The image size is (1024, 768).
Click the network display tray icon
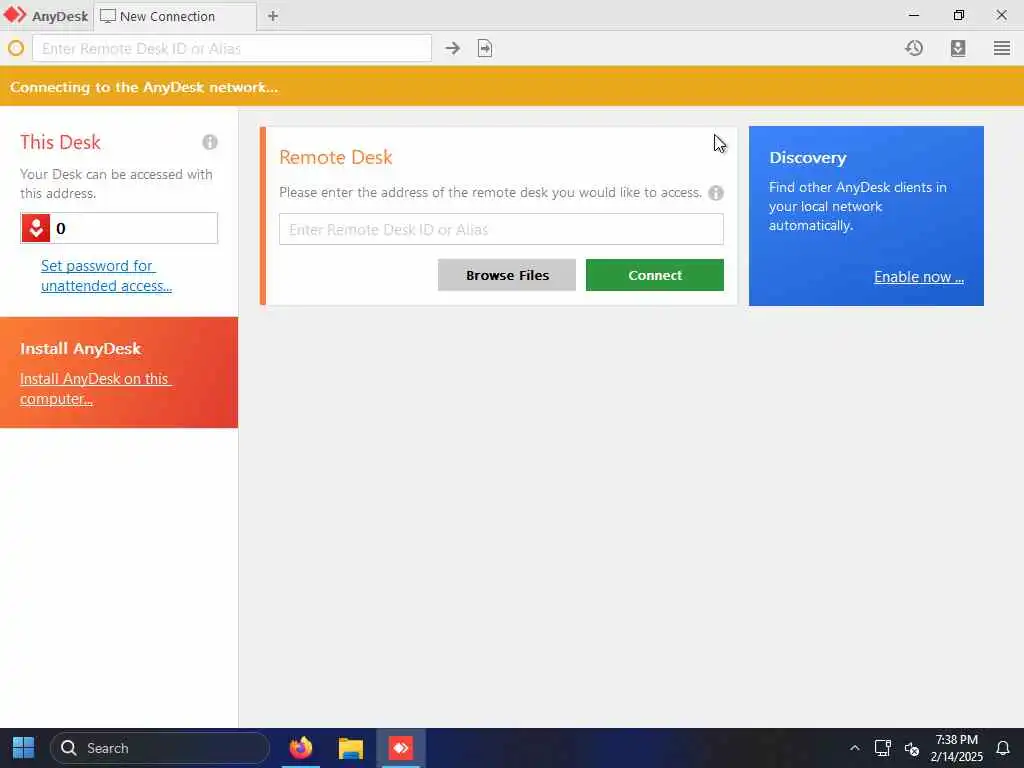[x=882, y=748]
